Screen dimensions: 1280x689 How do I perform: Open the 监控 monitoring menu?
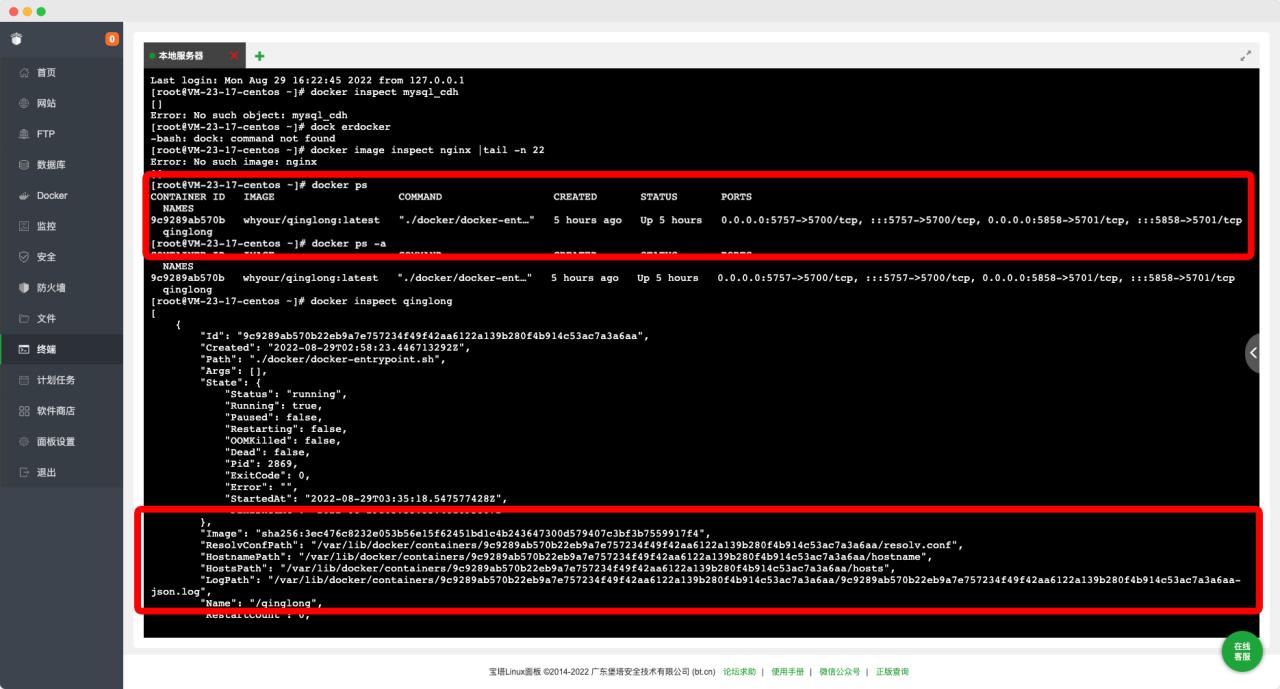coord(61,226)
